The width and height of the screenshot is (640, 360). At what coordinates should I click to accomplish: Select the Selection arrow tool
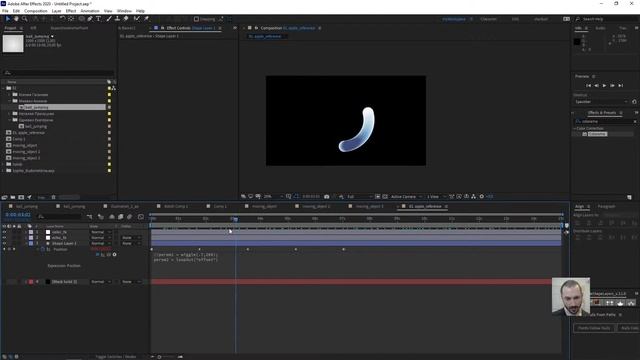click(7, 19)
